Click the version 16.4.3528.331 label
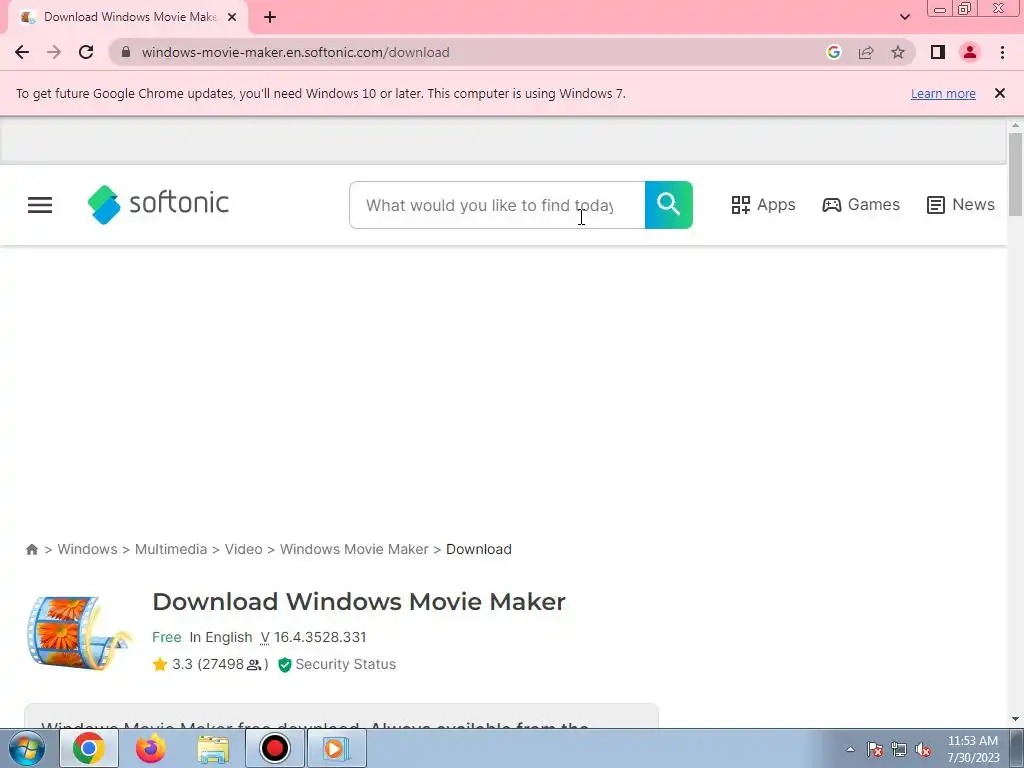This screenshot has height=768, width=1024. [x=313, y=637]
